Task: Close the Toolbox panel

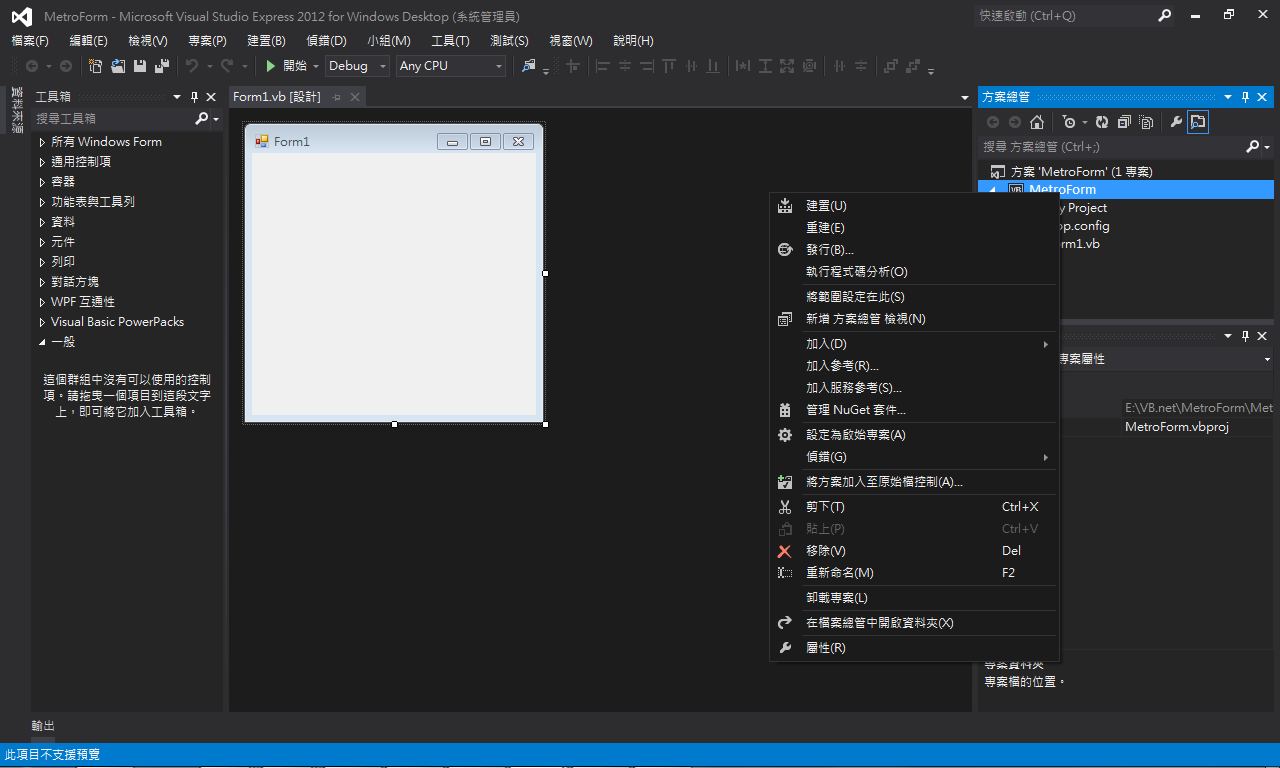Action: pos(211,97)
